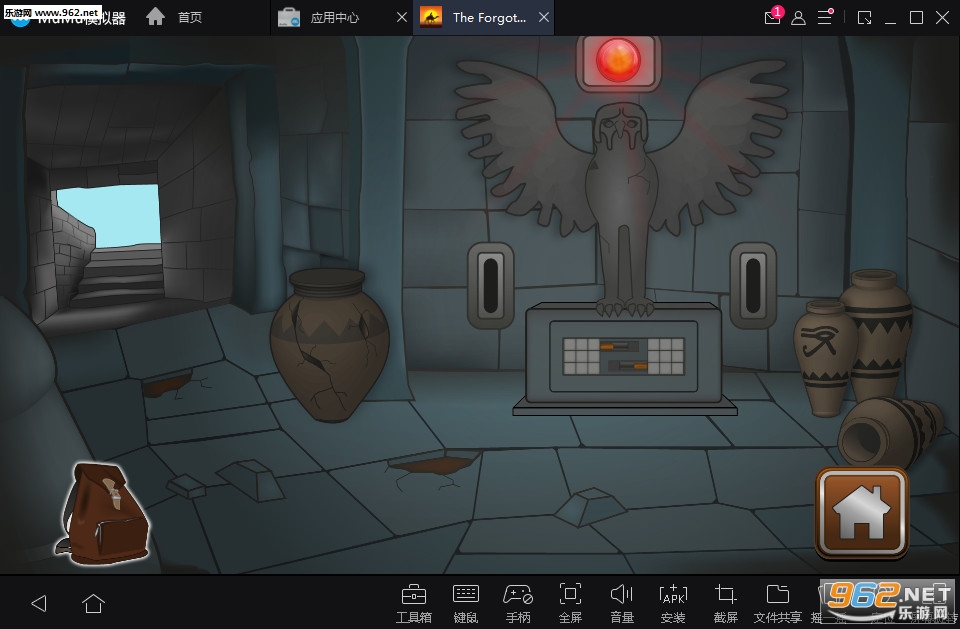Toggle 全屏 fullscreen mode
960x629 pixels.
click(570, 603)
